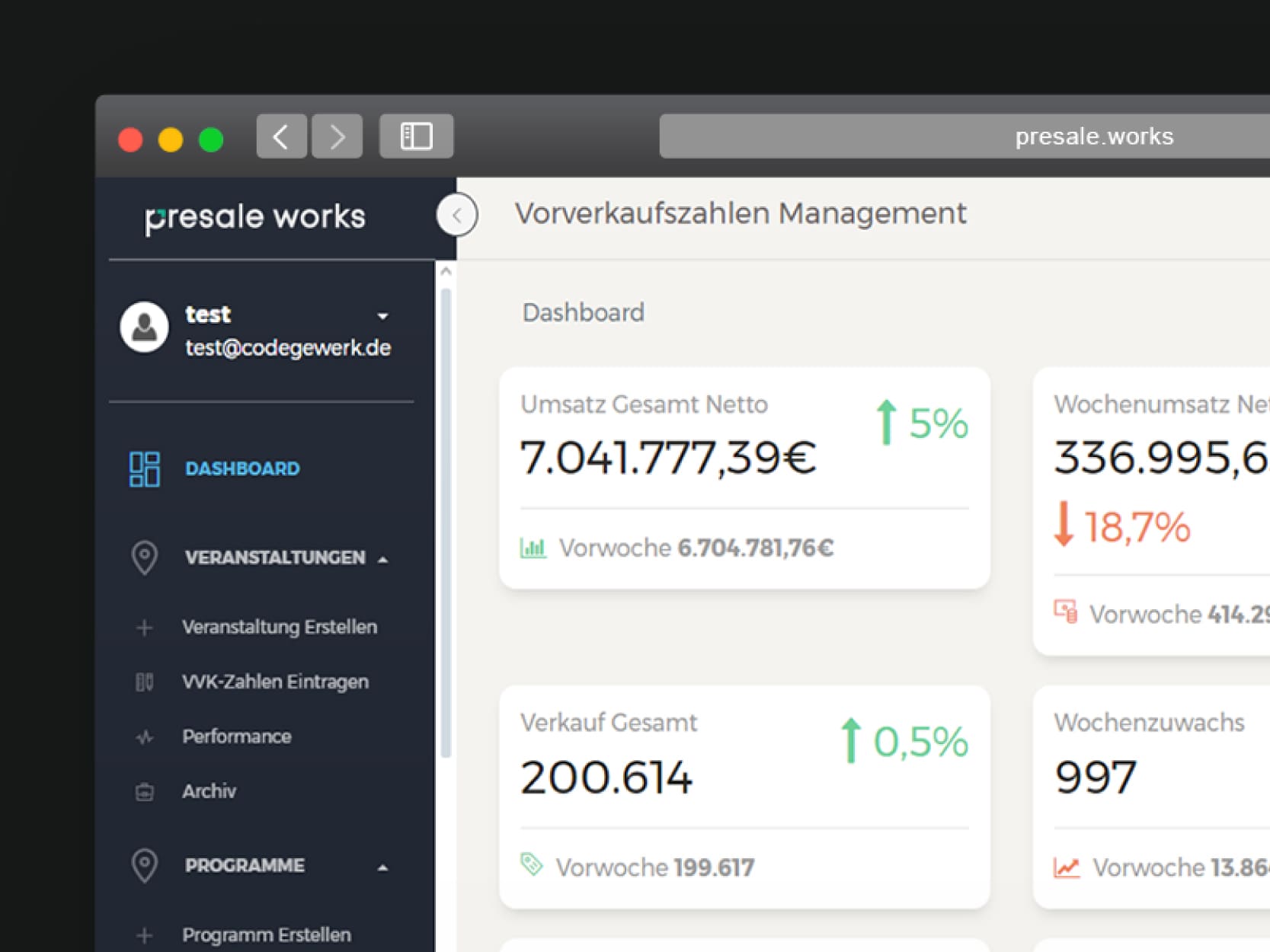Click the Wochenzuwachs card label
1270x952 pixels.
point(1149,723)
